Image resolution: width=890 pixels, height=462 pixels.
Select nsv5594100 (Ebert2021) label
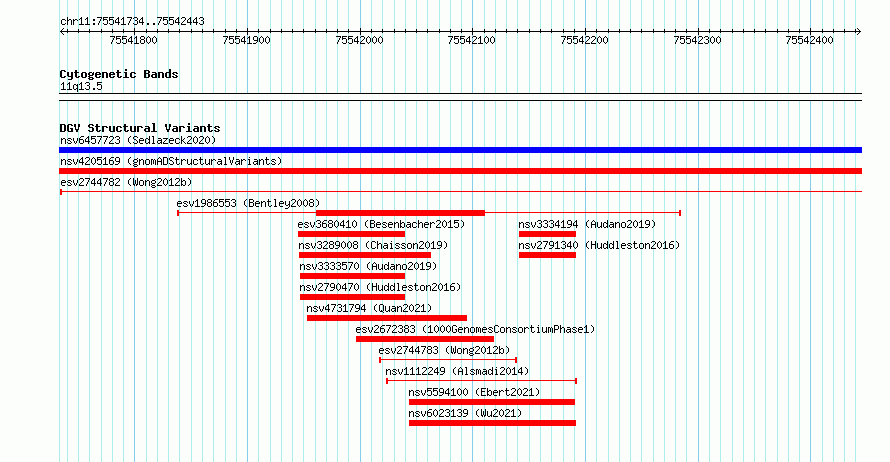(474, 392)
